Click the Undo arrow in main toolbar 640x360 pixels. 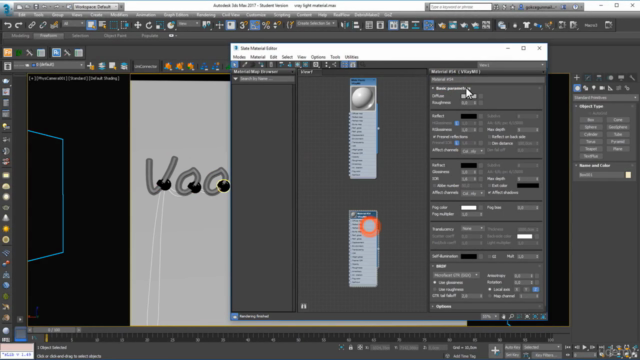[7, 25]
